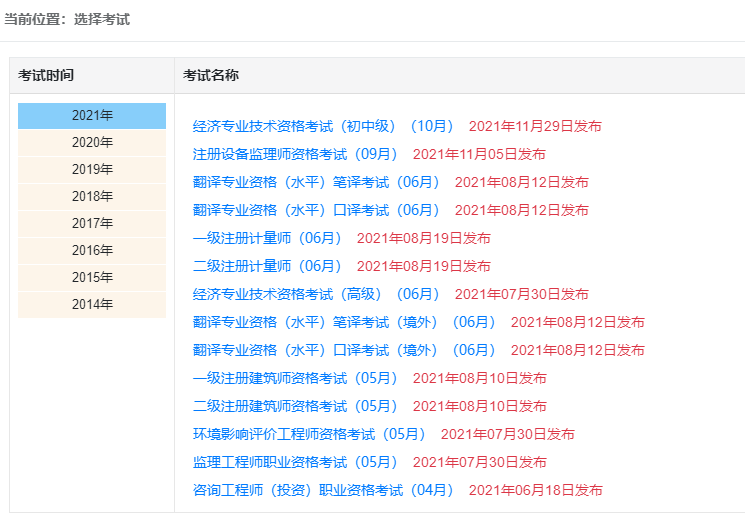The image size is (745, 516).
Task: Open the 一级注册计量师（06月） exam
Action: [267, 238]
